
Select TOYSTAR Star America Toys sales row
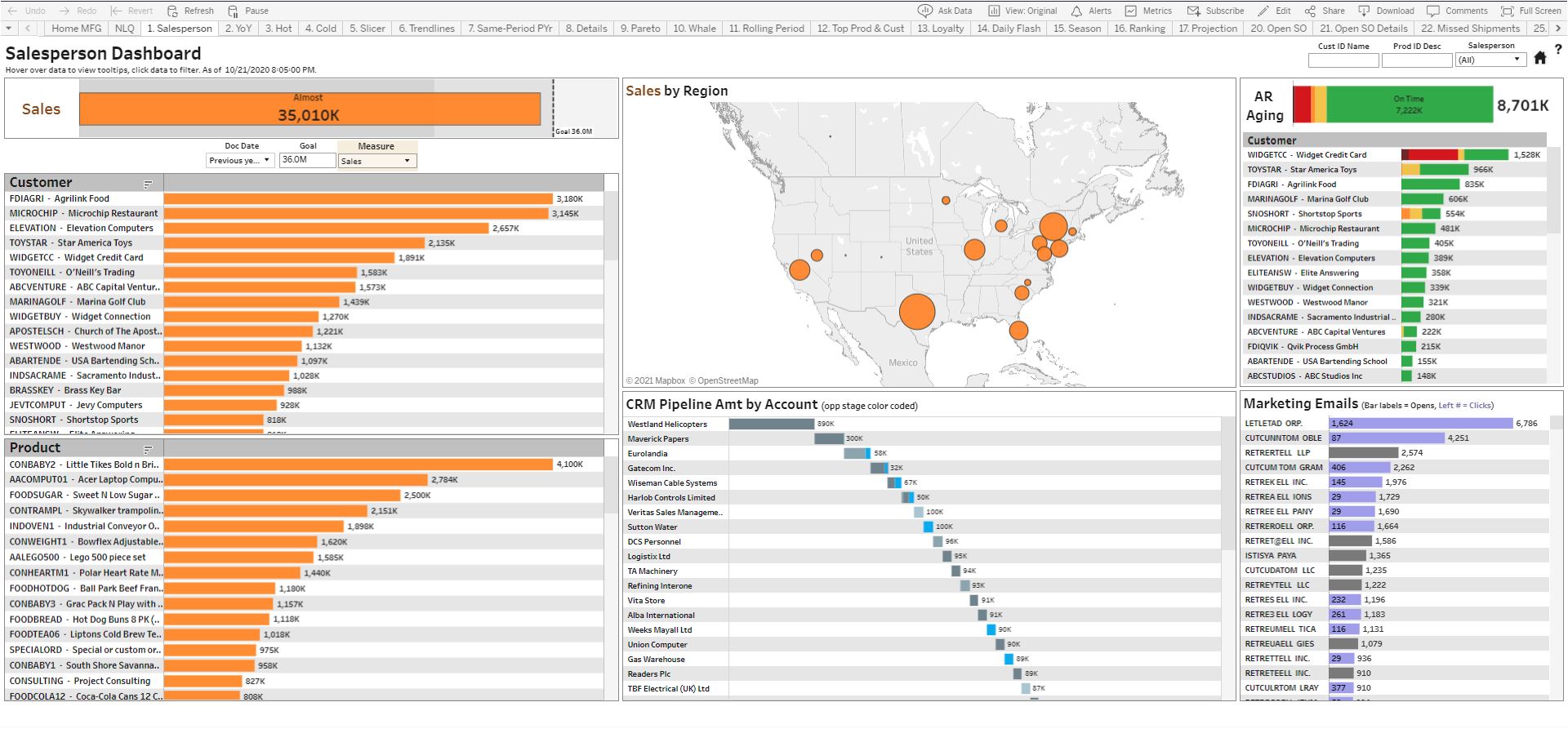coord(305,242)
